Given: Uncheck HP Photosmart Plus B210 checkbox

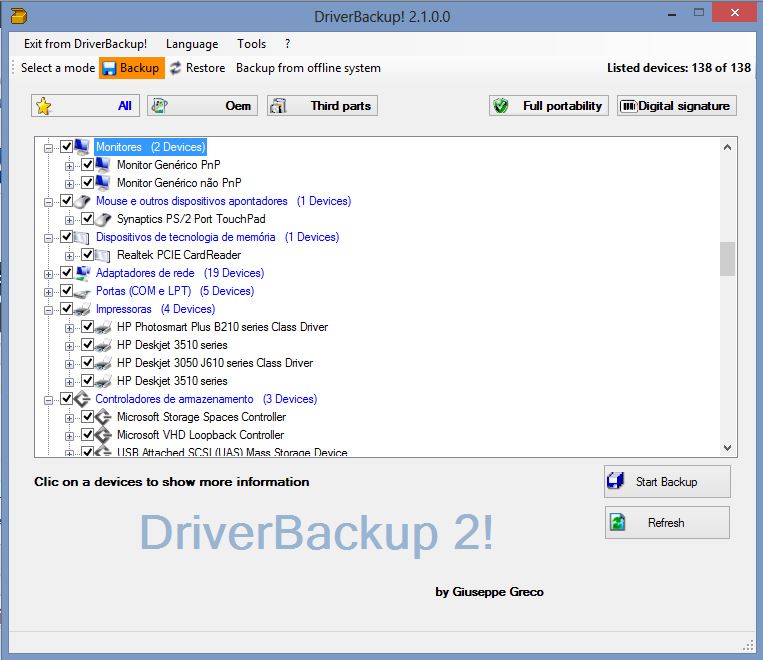Looking at the screenshot, I should 88,327.
